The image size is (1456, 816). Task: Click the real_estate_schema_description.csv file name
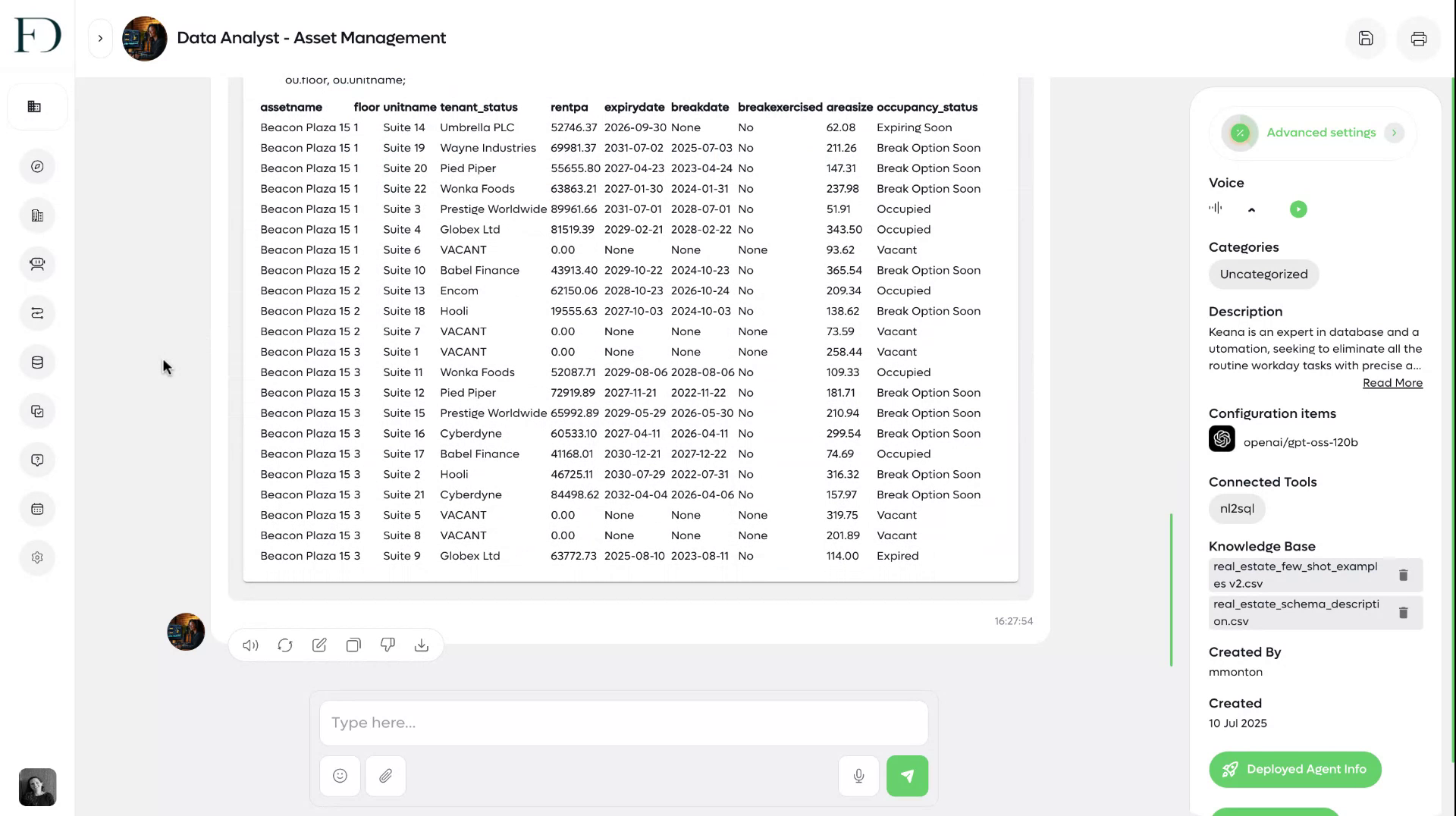1296,613
